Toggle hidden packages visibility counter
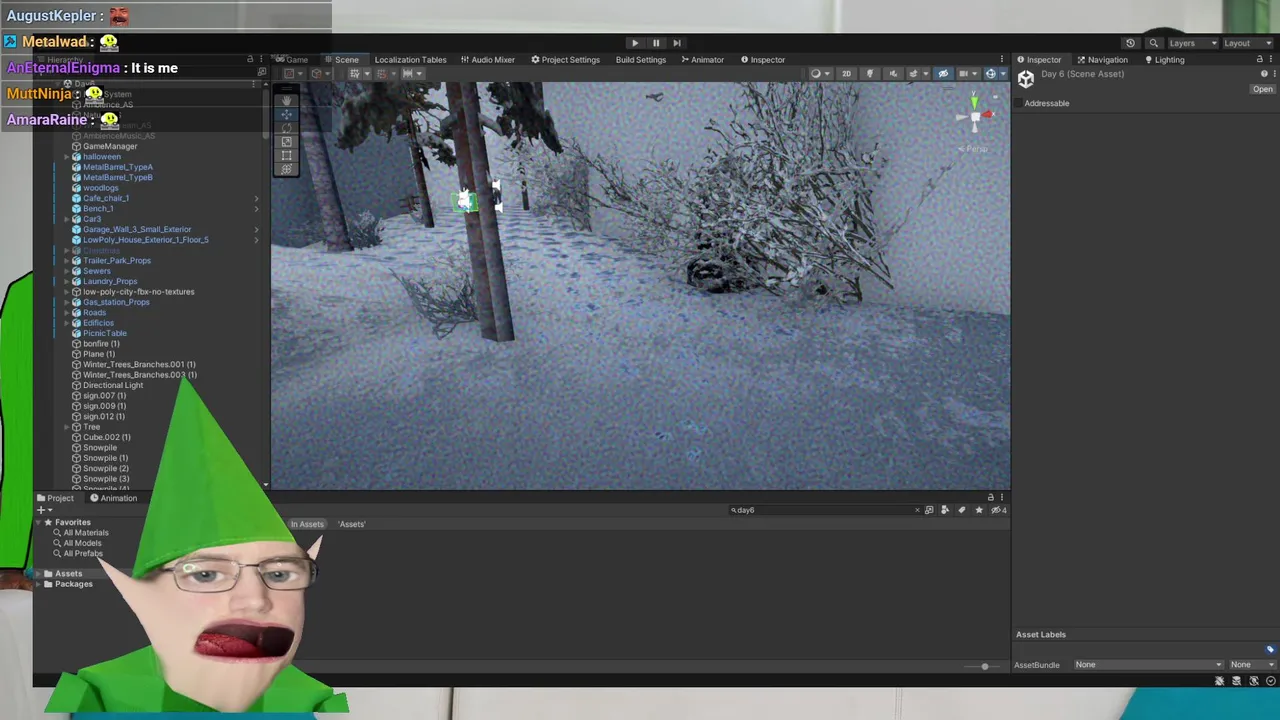The image size is (1280, 720). [x=997, y=510]
